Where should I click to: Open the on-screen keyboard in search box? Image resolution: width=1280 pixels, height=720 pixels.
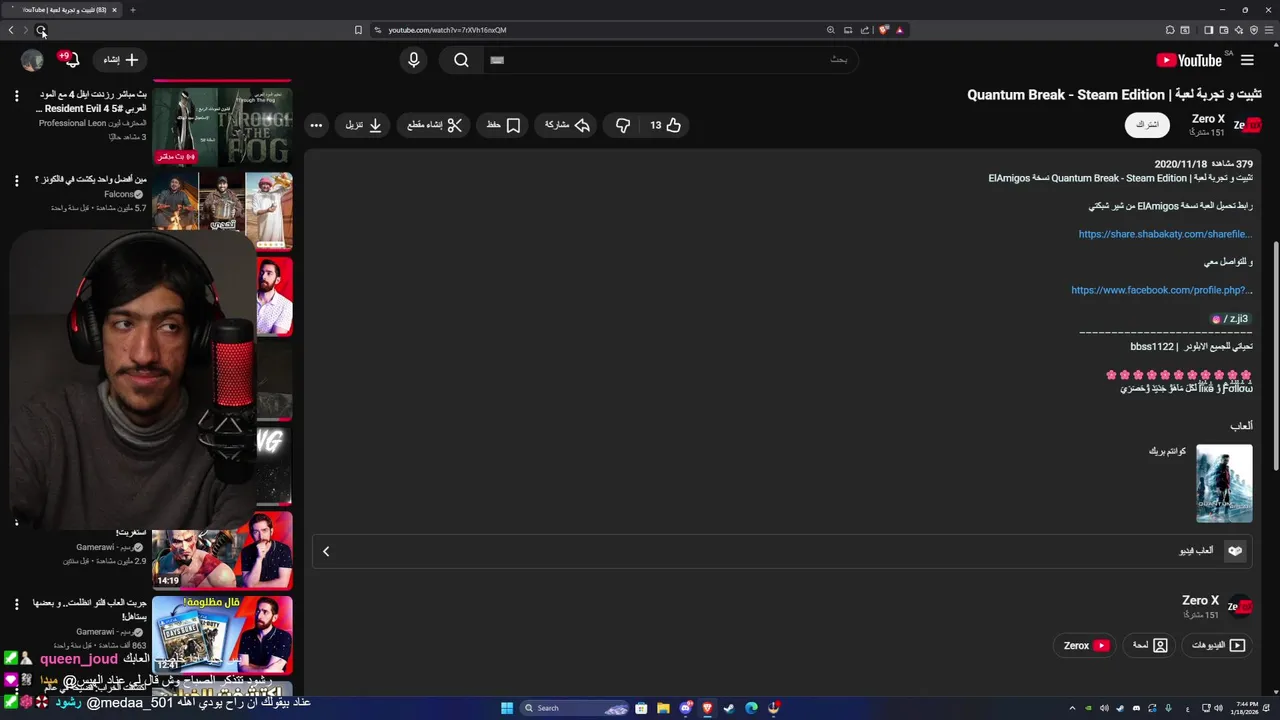[497, 60]
